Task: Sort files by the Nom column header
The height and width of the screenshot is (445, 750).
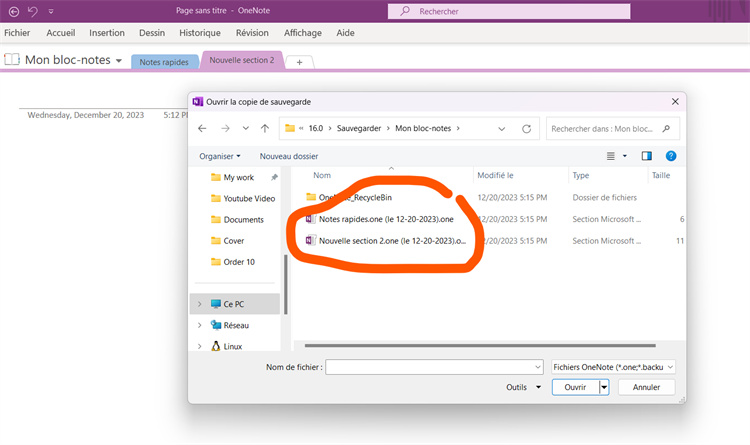Action: point(322,176)
